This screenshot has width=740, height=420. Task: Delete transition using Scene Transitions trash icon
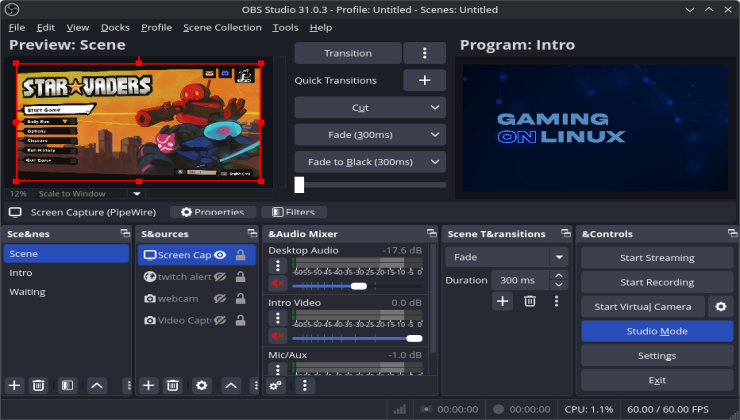530,301
